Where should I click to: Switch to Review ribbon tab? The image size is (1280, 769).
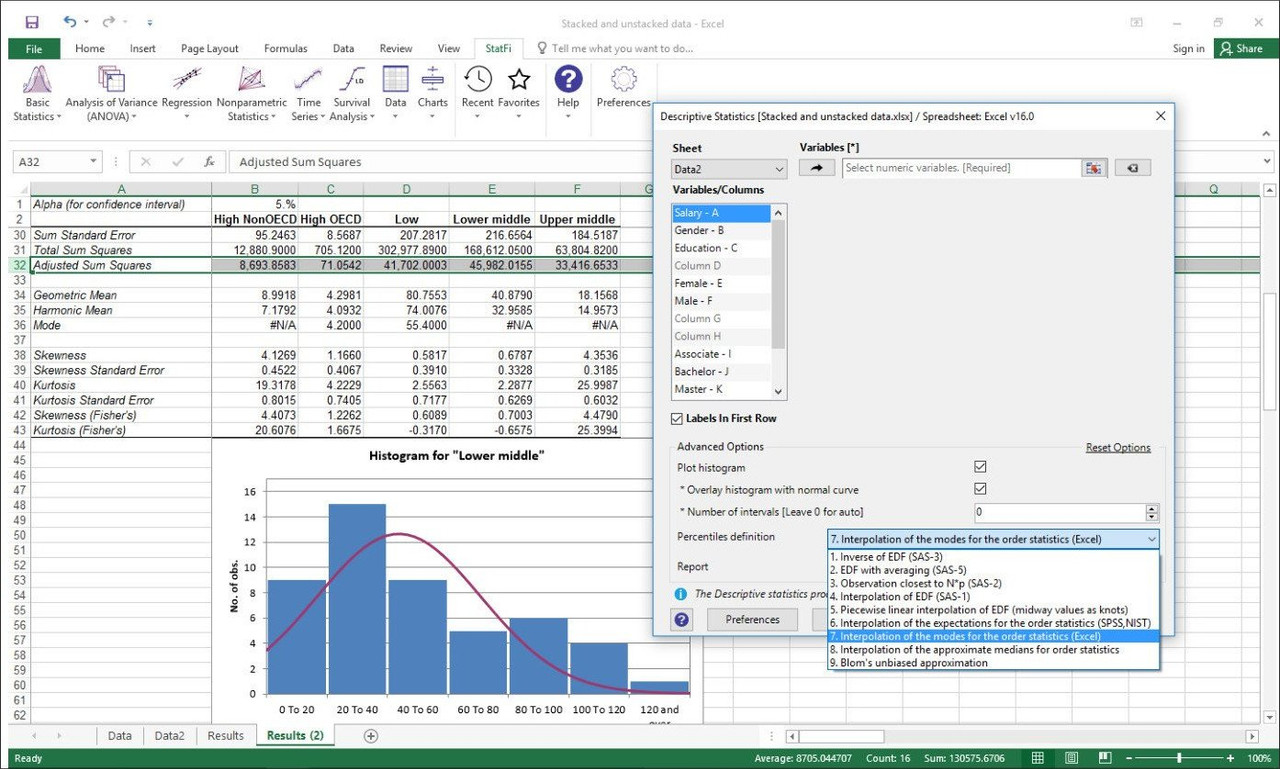point(396,48)
